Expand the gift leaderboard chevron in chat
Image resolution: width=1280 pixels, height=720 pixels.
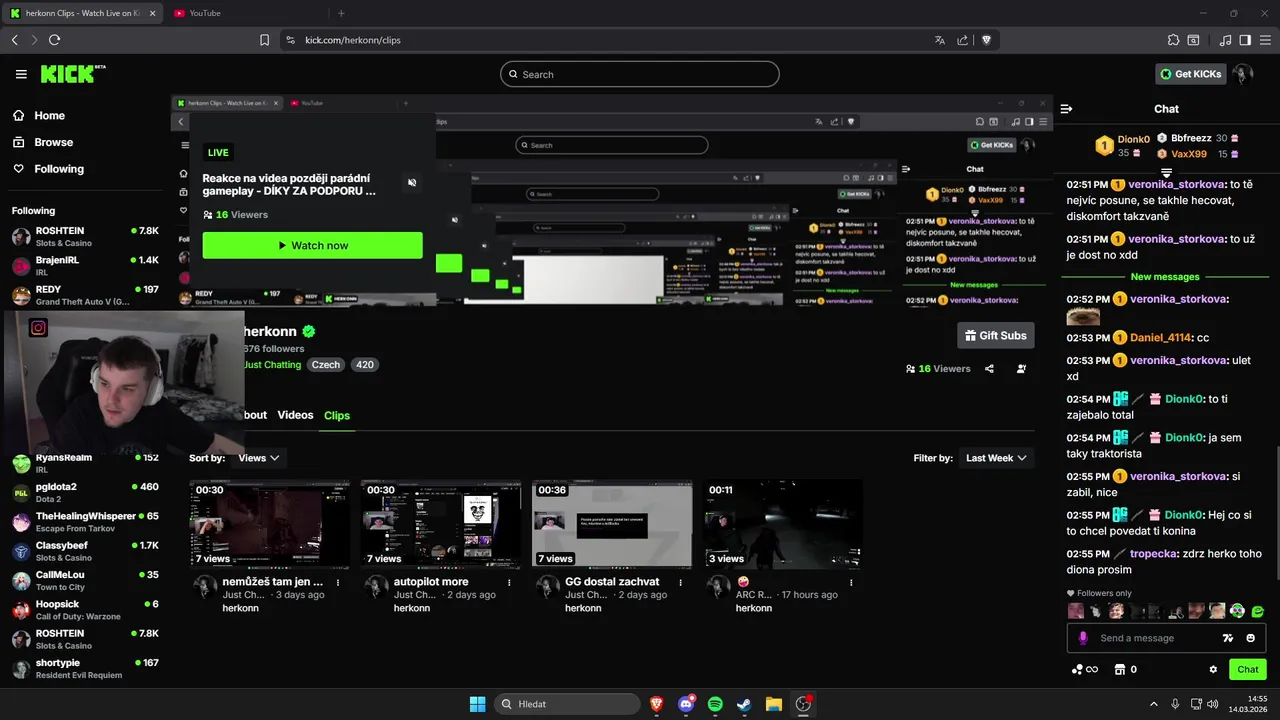[1166, 174]
